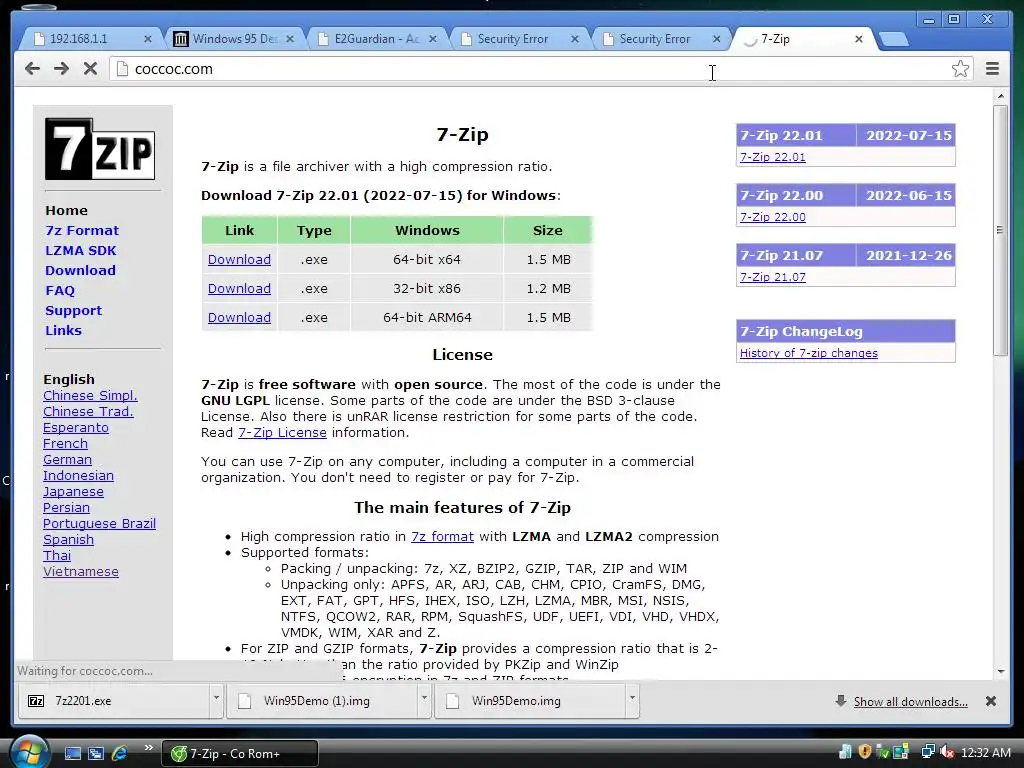The height and width of the screenshot is (768, 1024).
Task: Stop loading the page
Action: point(90,69)
